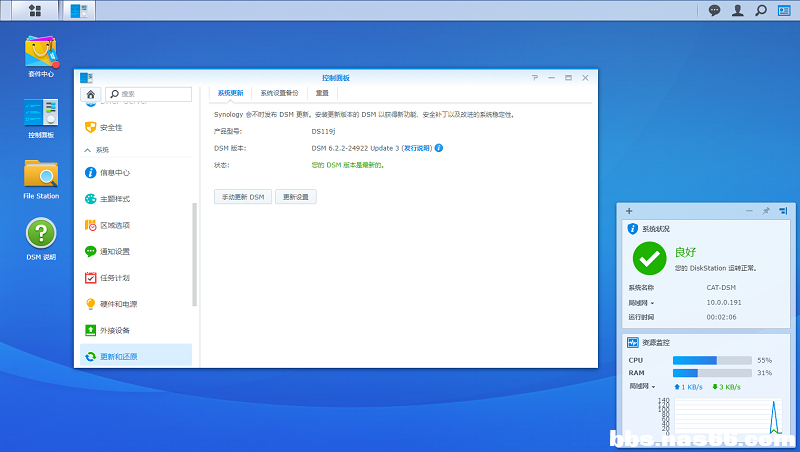Click the Resource Monitor (资源监控) widget icon

coord(633,342)
